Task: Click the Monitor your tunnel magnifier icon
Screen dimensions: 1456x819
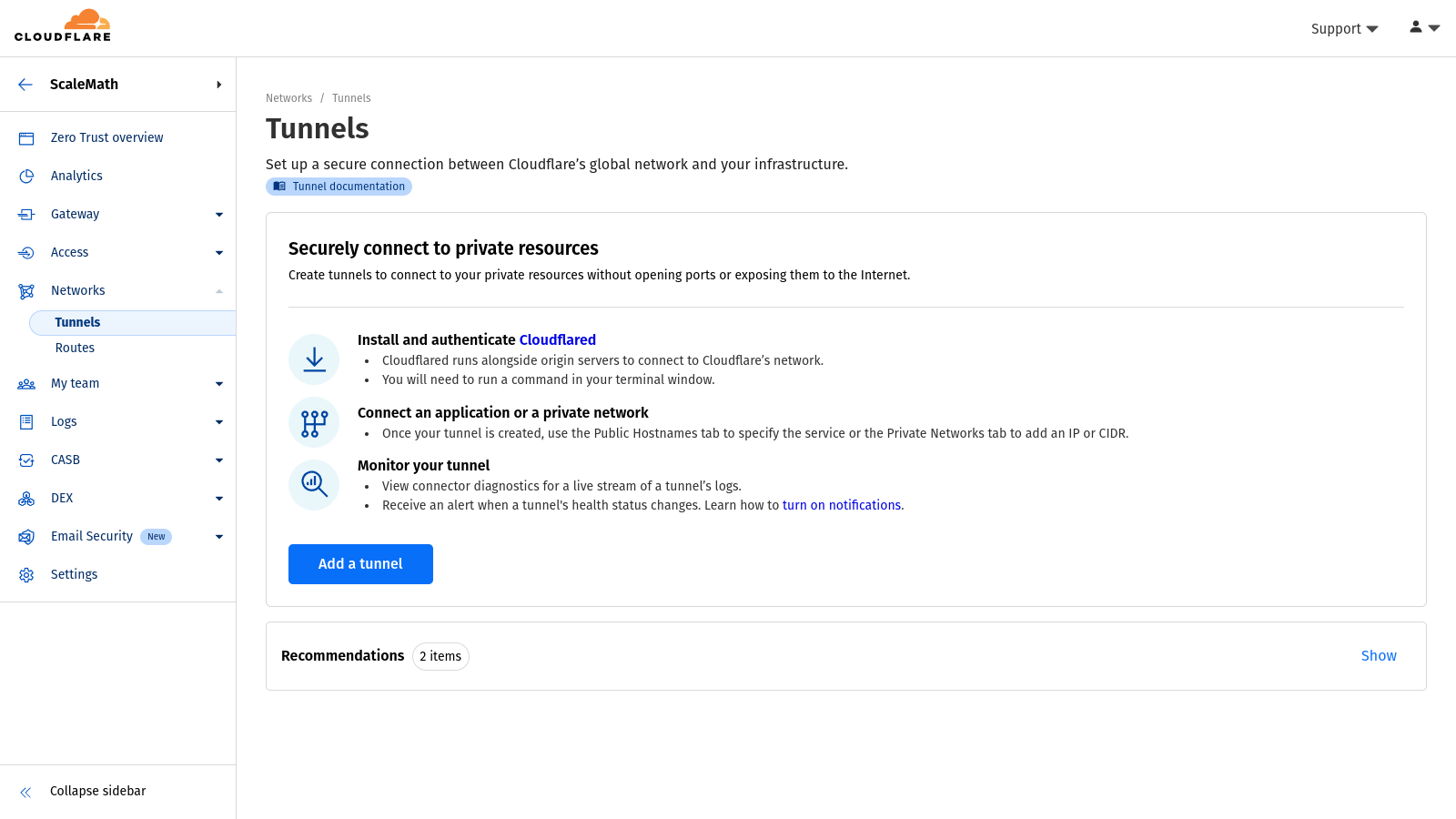Action: [314, 484]
